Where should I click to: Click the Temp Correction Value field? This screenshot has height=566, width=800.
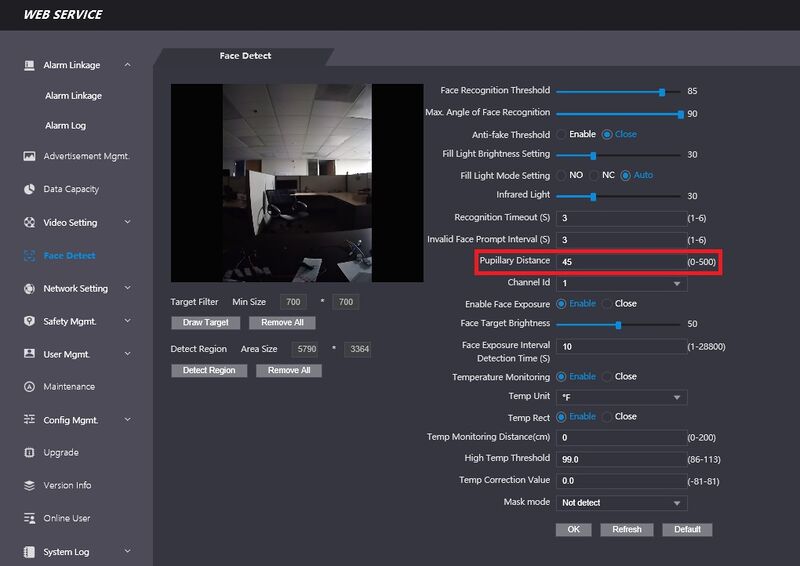pyautogui.click(x=621, y=481)
